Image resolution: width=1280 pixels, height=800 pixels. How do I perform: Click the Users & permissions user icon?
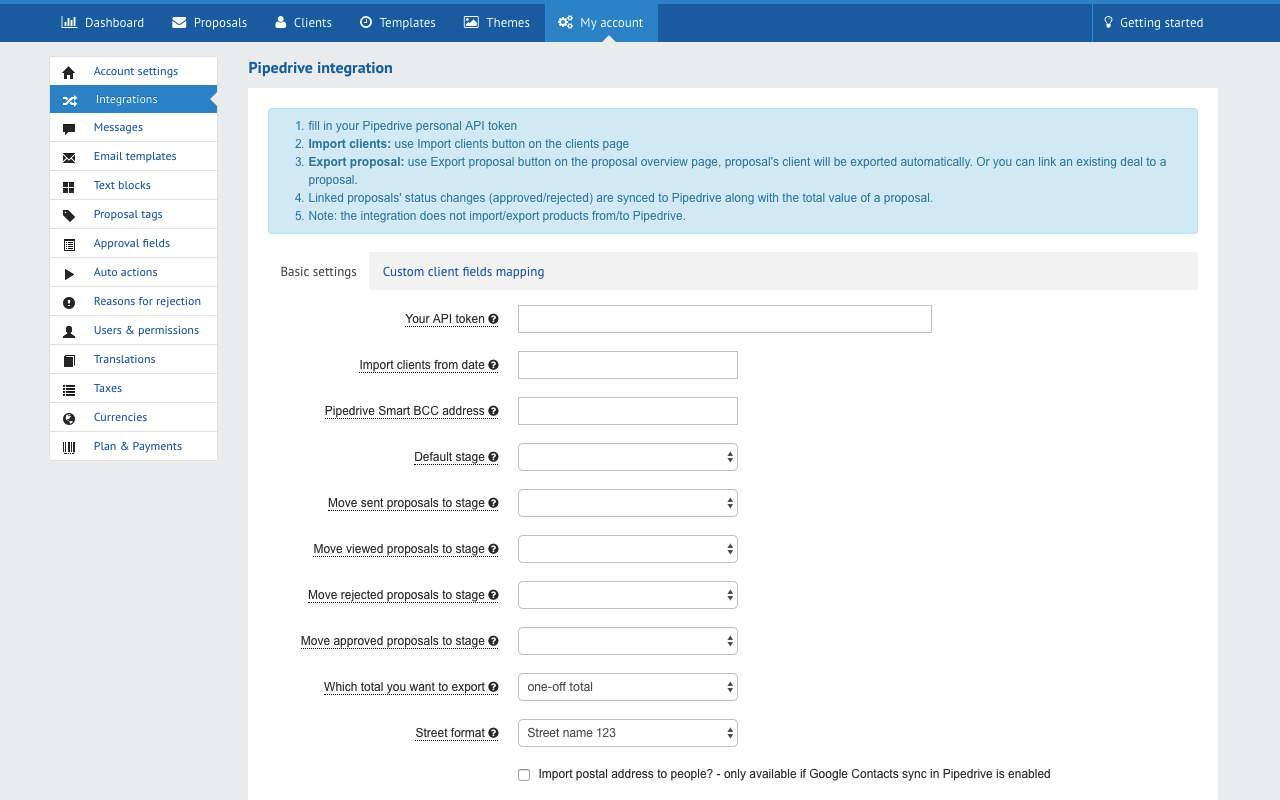tap(69, 331)
